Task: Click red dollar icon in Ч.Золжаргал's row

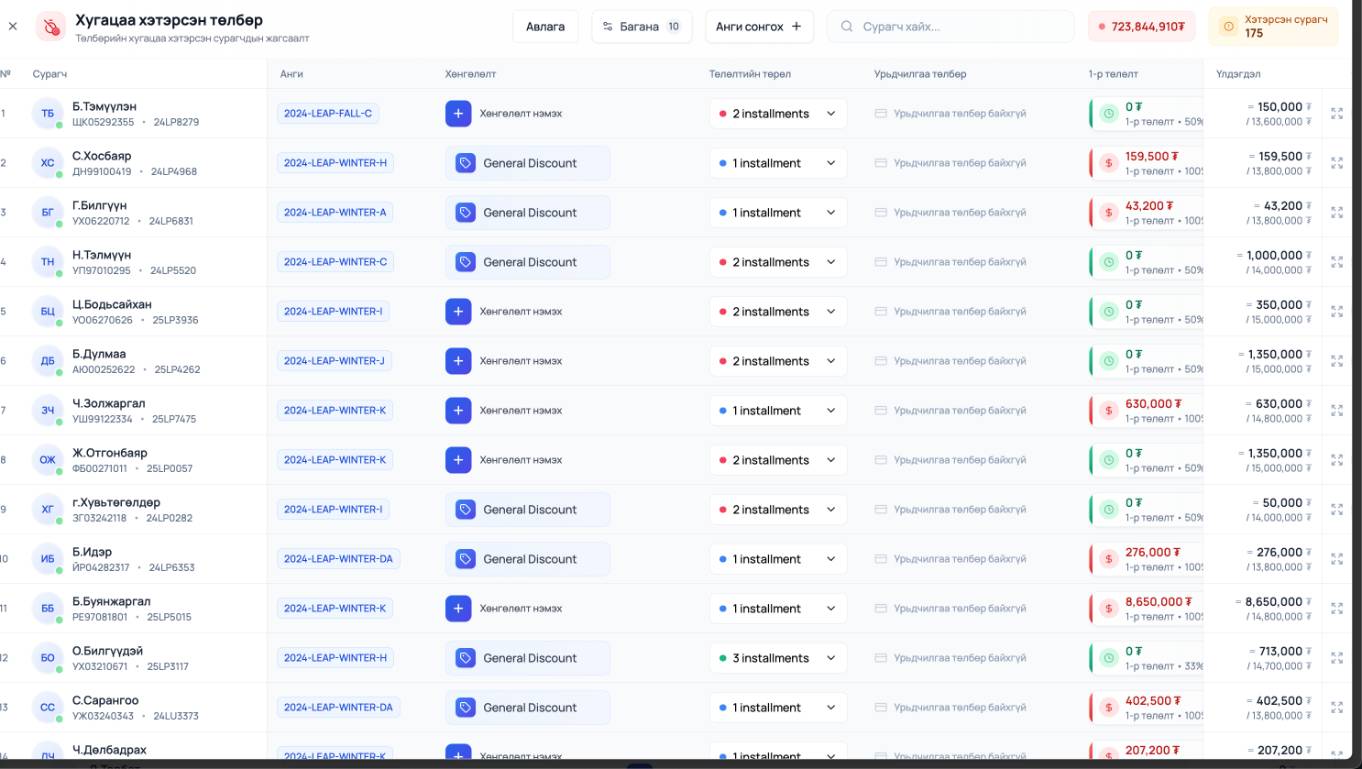Action: [x=1108, y=411]
